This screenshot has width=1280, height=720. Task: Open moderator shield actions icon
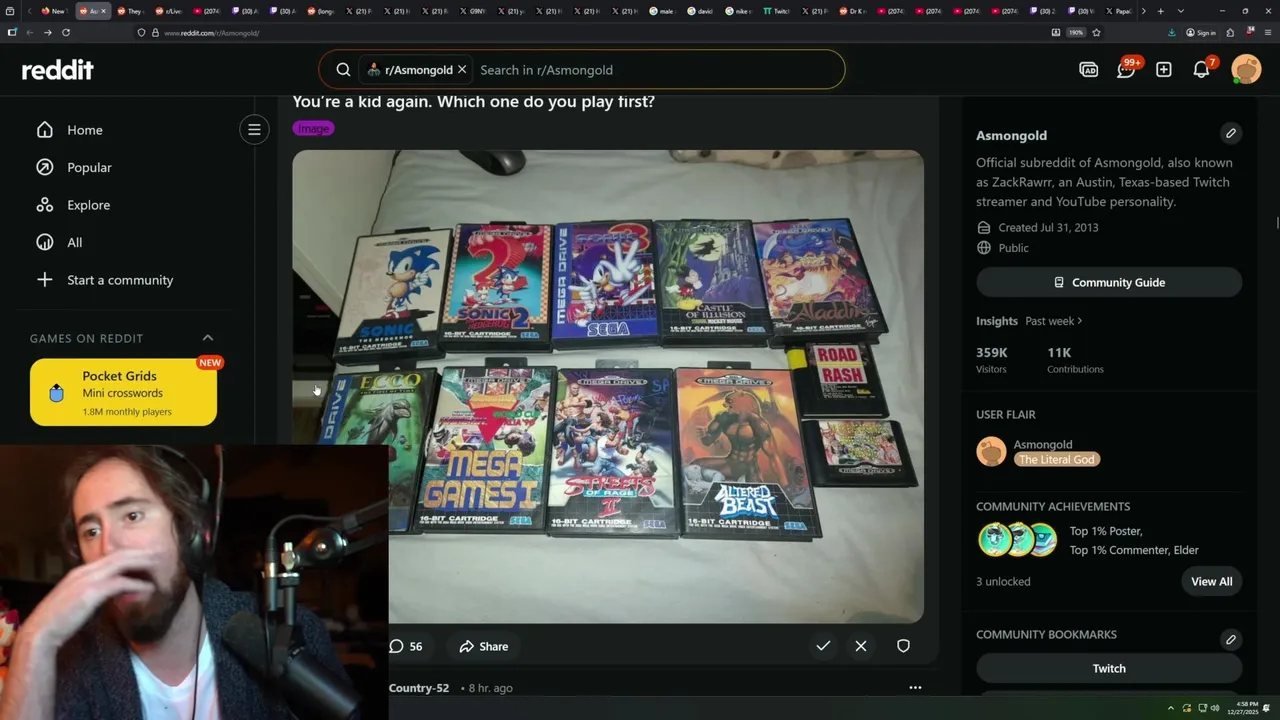(903, 646)
